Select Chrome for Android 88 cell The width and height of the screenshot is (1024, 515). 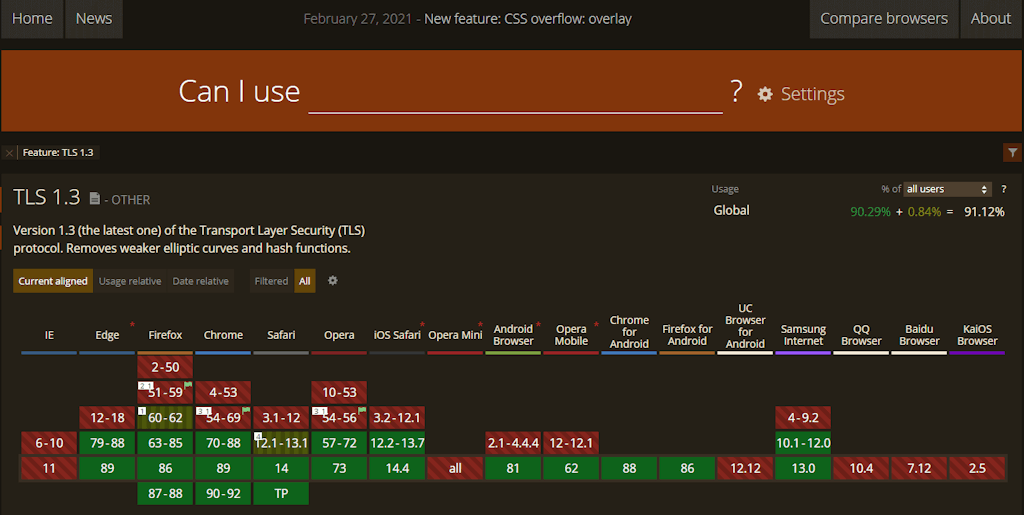tap(630, 468)
